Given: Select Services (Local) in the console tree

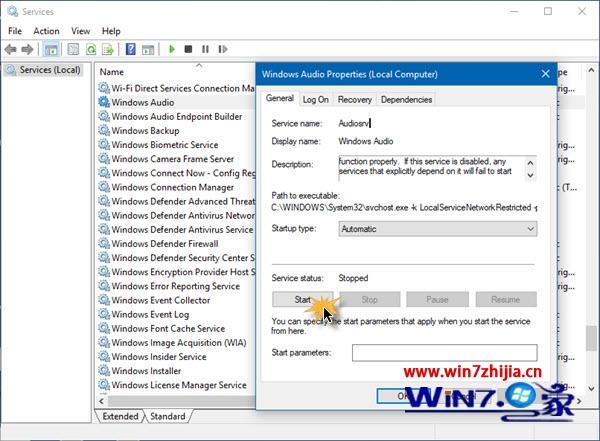Looking at the screenshot, I should coord(44,70).
